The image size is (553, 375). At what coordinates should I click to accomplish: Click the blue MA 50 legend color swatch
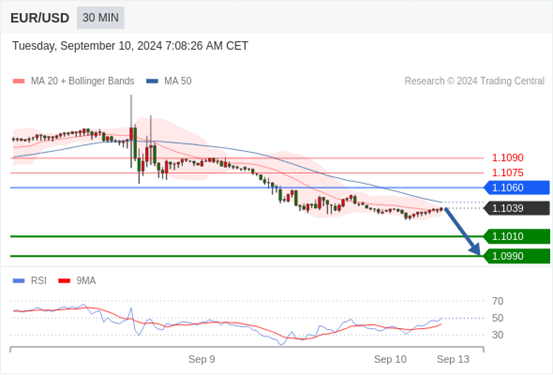pos(152,81)
